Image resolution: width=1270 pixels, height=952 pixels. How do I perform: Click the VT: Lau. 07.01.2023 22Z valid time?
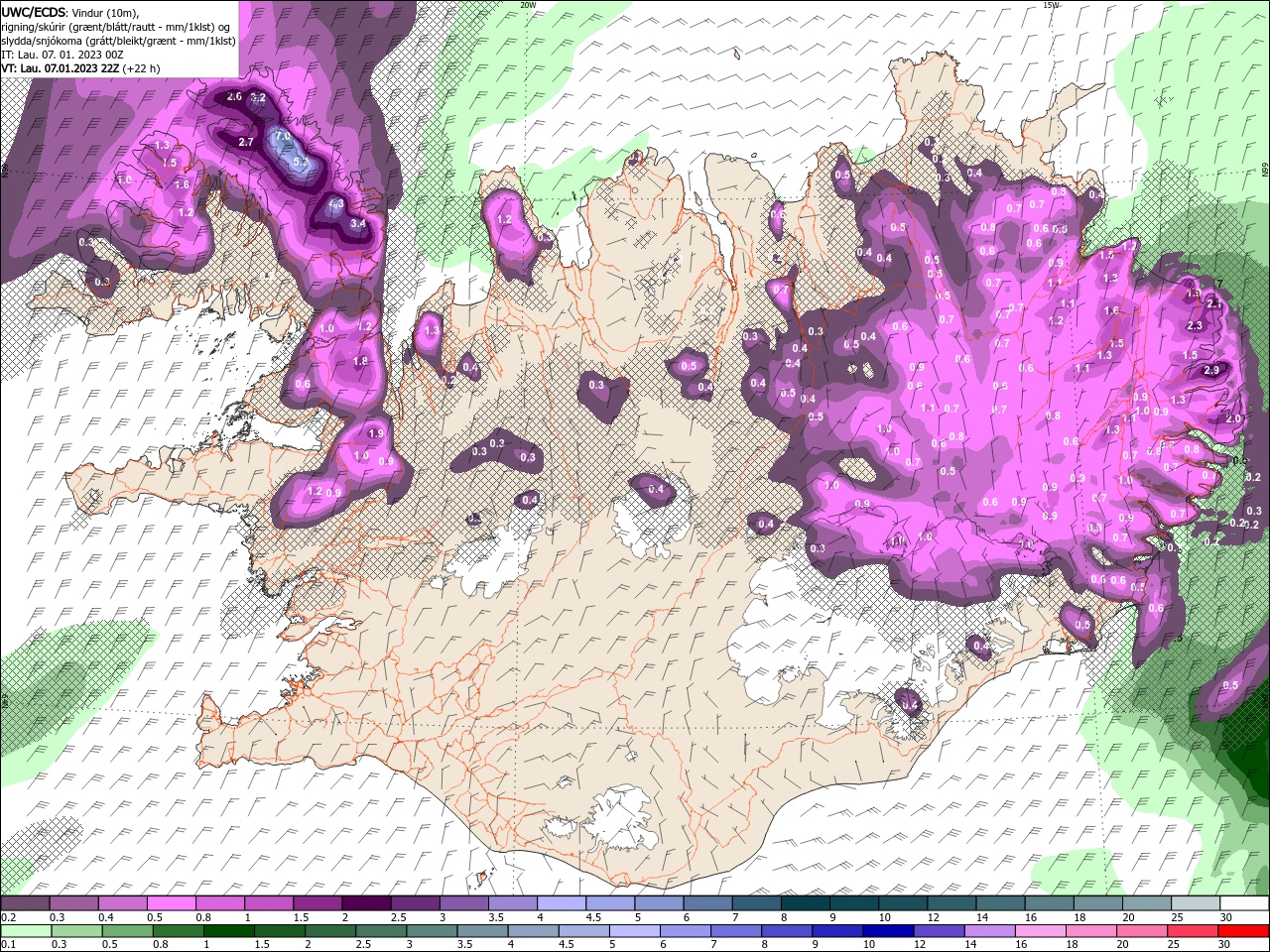coord(61,68)
